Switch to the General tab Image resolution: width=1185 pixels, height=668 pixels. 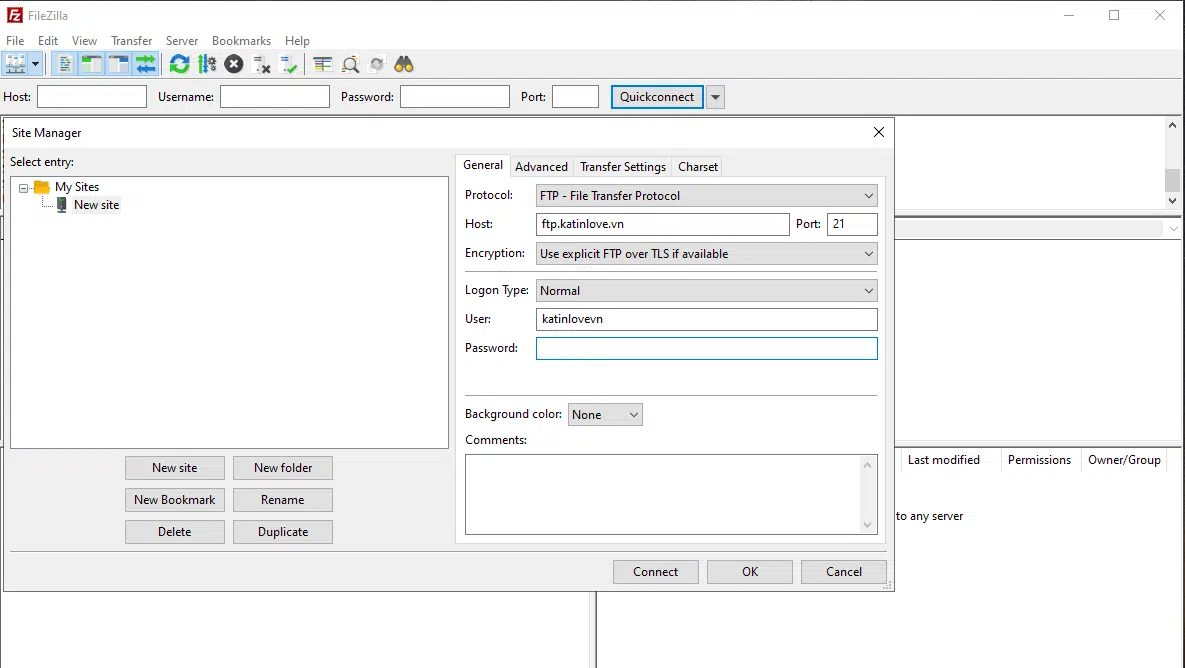click(x=483, y=165)
